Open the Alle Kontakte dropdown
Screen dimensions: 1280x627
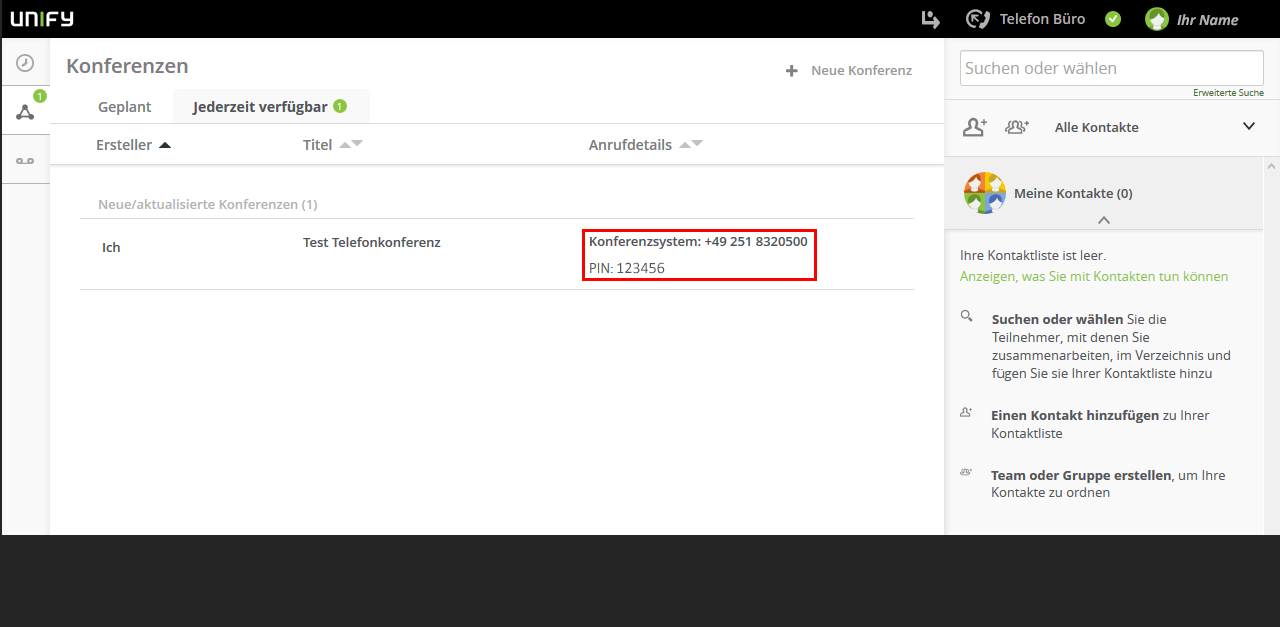[x=1248, y=126]
